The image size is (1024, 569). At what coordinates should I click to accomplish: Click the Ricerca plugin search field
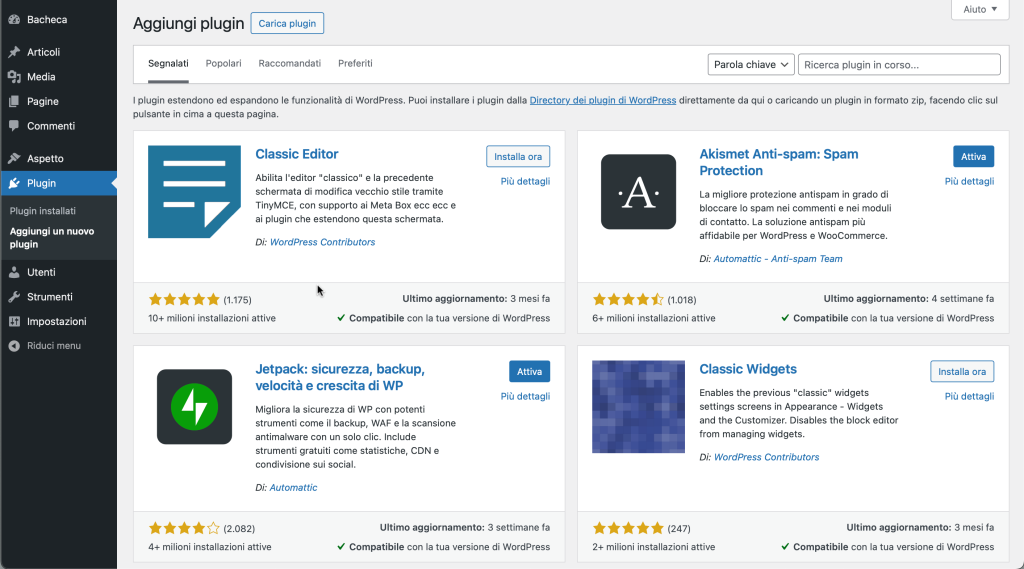(899, 65)
